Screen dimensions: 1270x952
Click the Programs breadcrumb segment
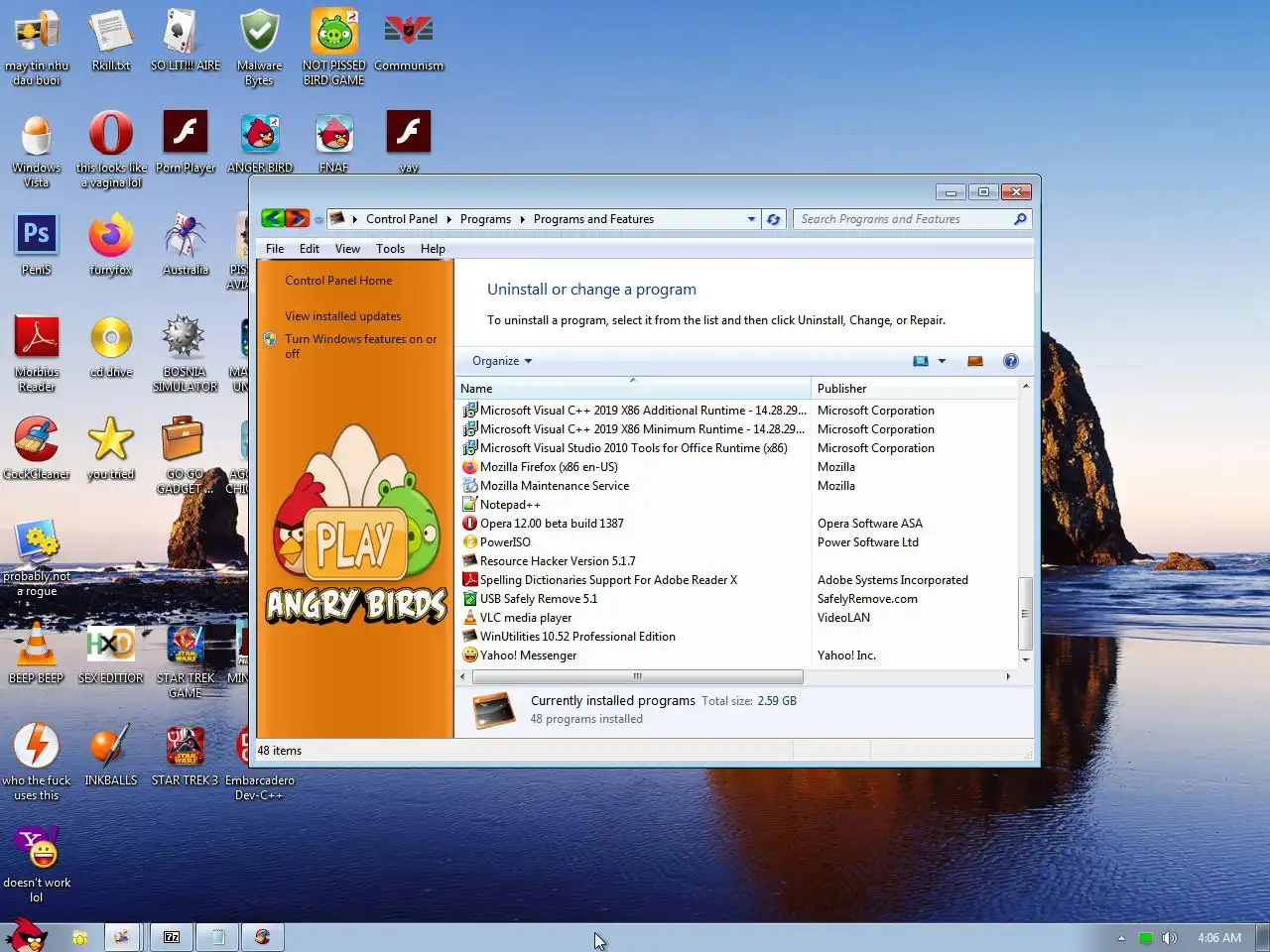485,219
